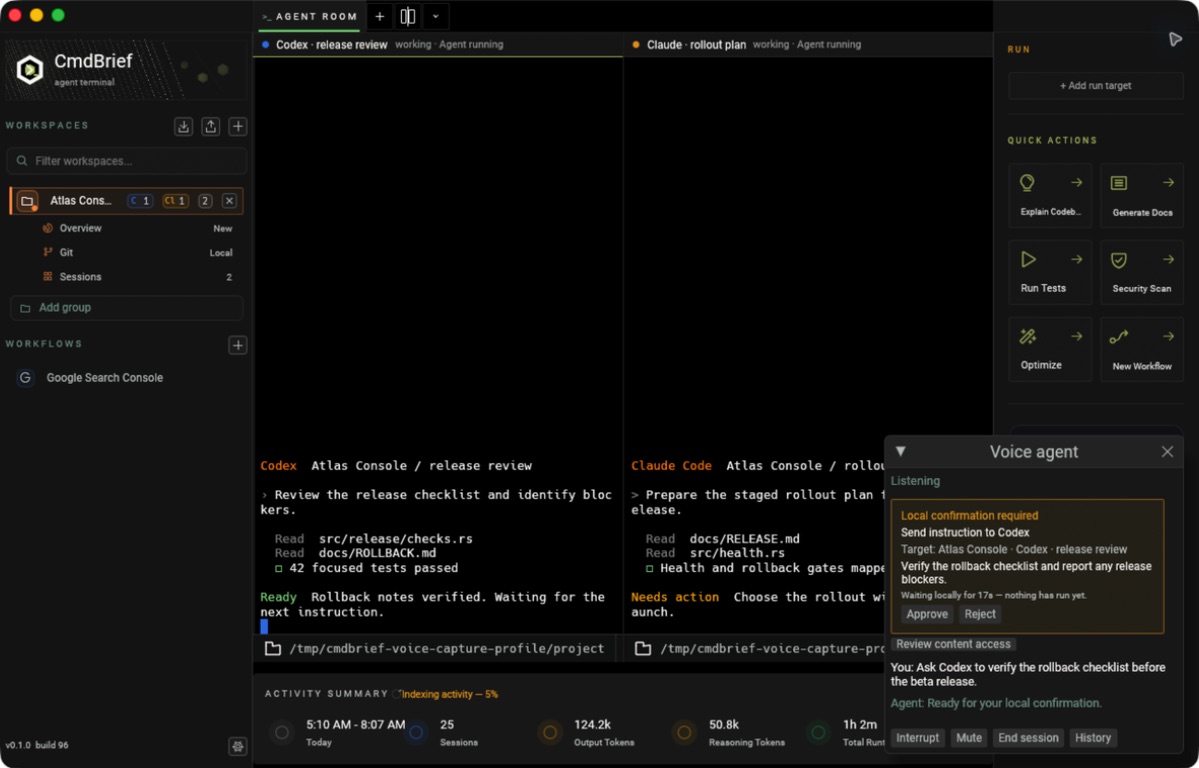Remove the Atlas Console workspace with X

229,201
